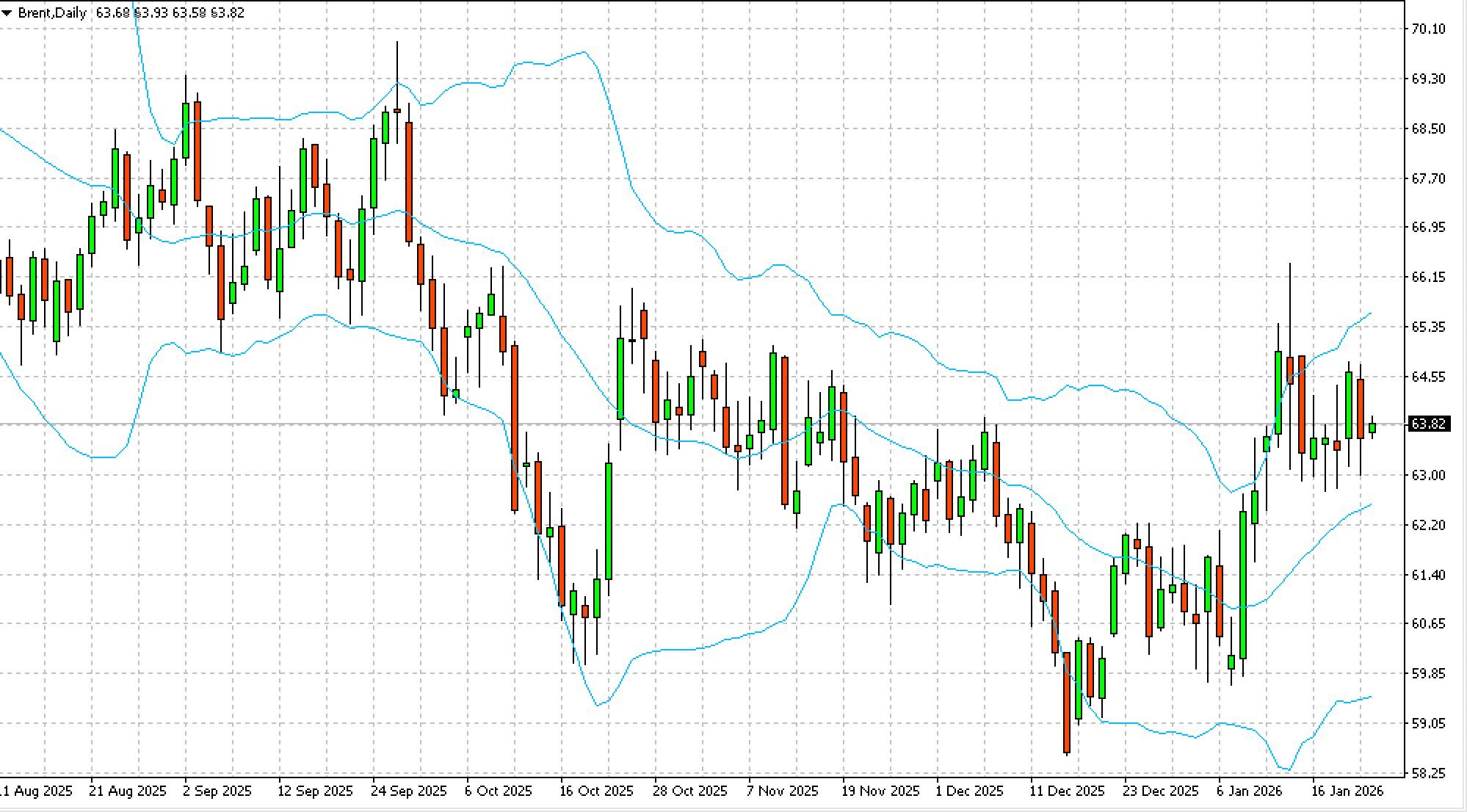Click the Brent,Daily chart title text
Screen dimensions: 1467x812
(x=52, y=12)
